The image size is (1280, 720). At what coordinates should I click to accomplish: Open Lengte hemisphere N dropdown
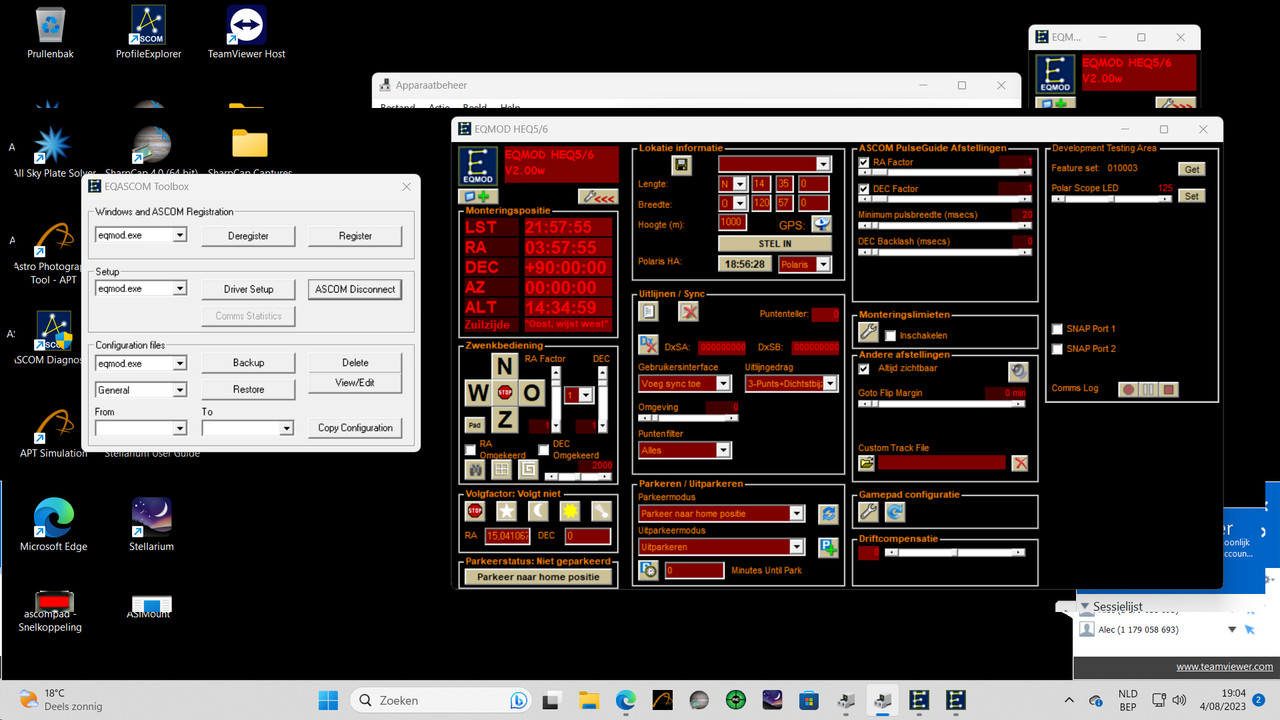740,184
